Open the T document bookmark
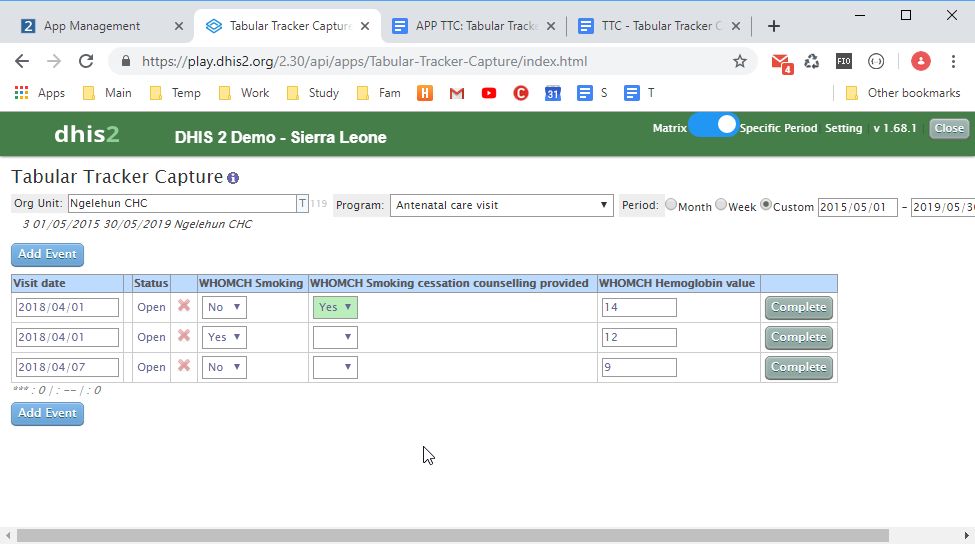This screenshot has width=975, height=544. coord(639,93)
